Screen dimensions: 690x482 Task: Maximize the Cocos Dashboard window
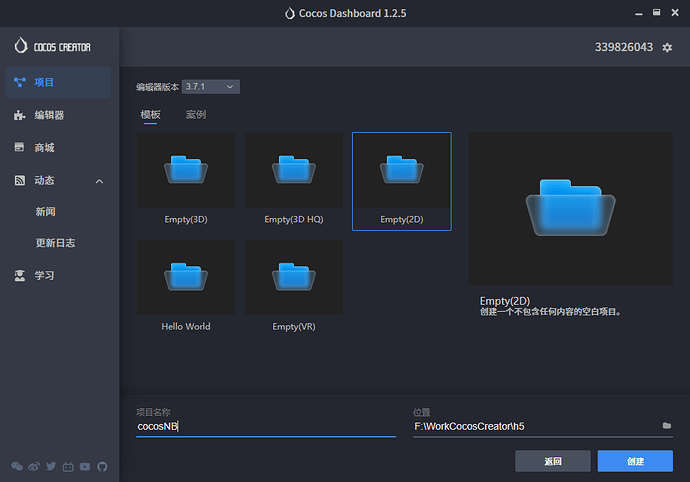(x=656, y=12)
